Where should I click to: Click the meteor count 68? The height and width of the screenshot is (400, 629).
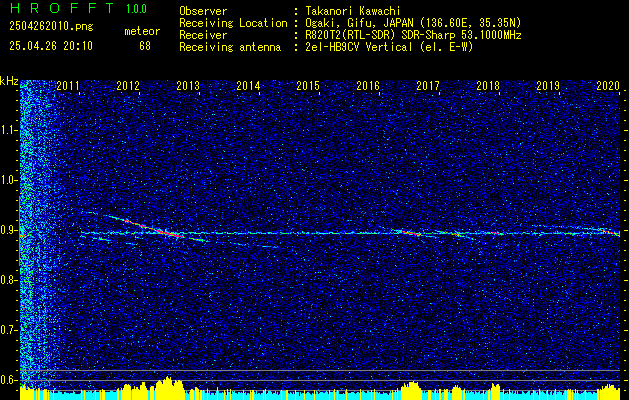tap(145, 46)
